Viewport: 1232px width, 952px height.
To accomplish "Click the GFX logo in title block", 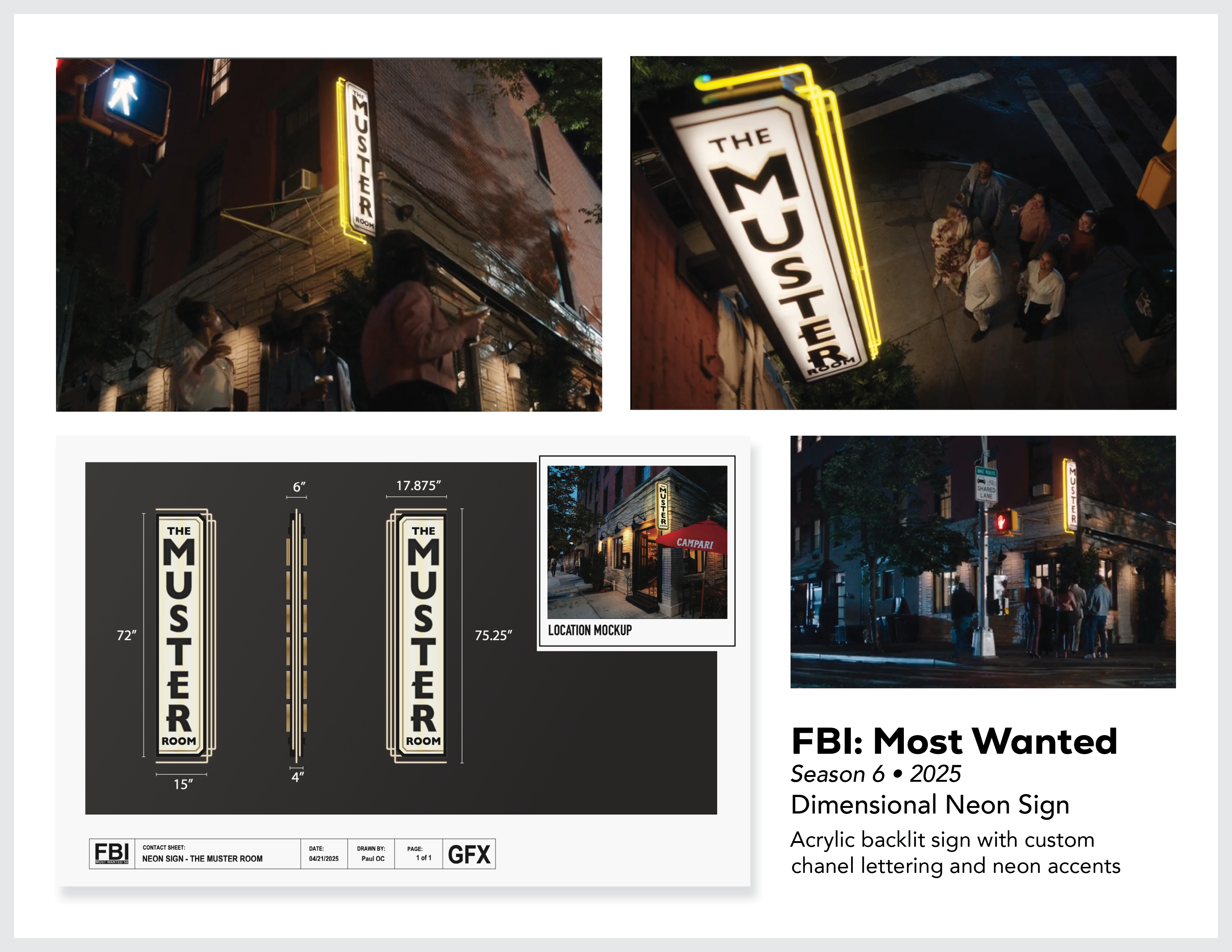I will [x=469, y=854].
